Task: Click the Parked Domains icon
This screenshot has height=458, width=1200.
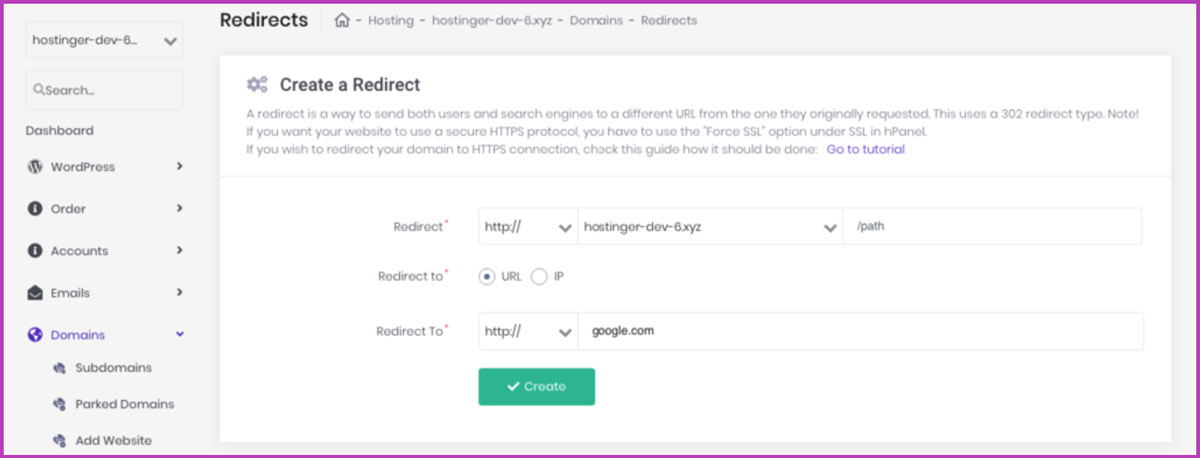Action: point(59,405)
